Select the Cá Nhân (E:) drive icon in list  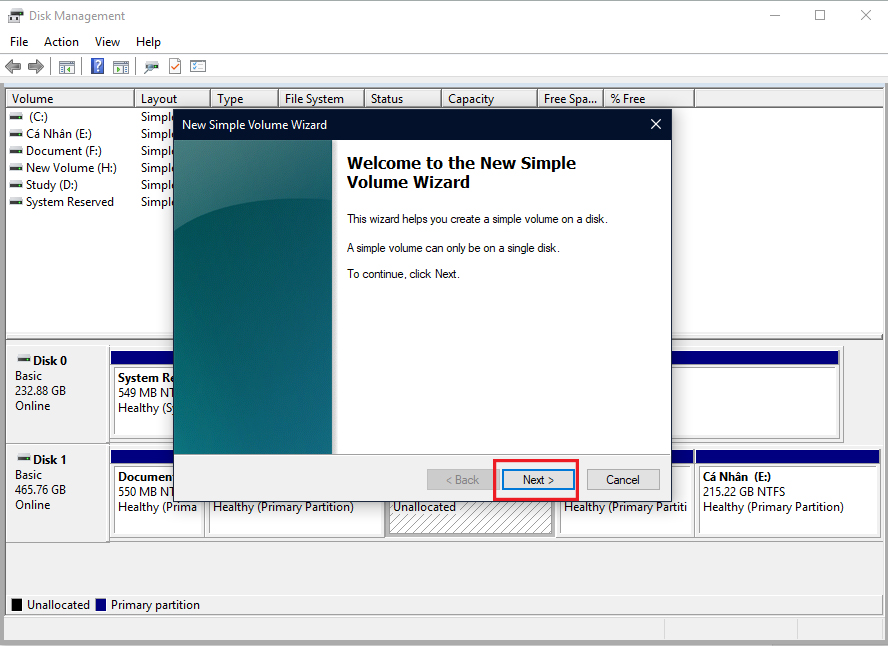point(16,134)
